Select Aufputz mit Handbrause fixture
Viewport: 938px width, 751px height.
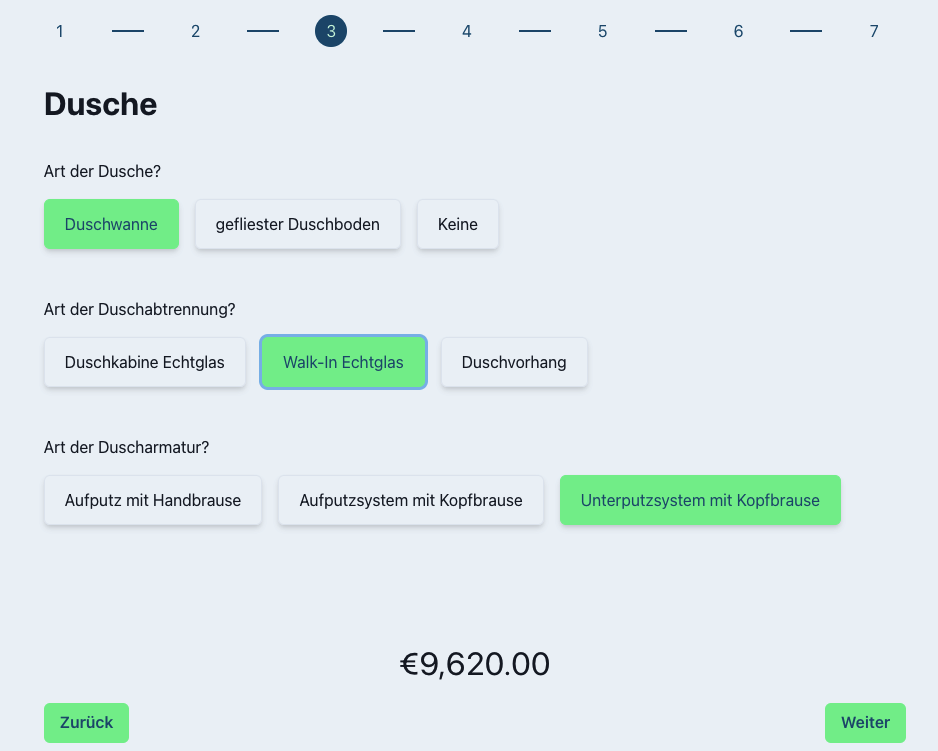click(152, 500)
